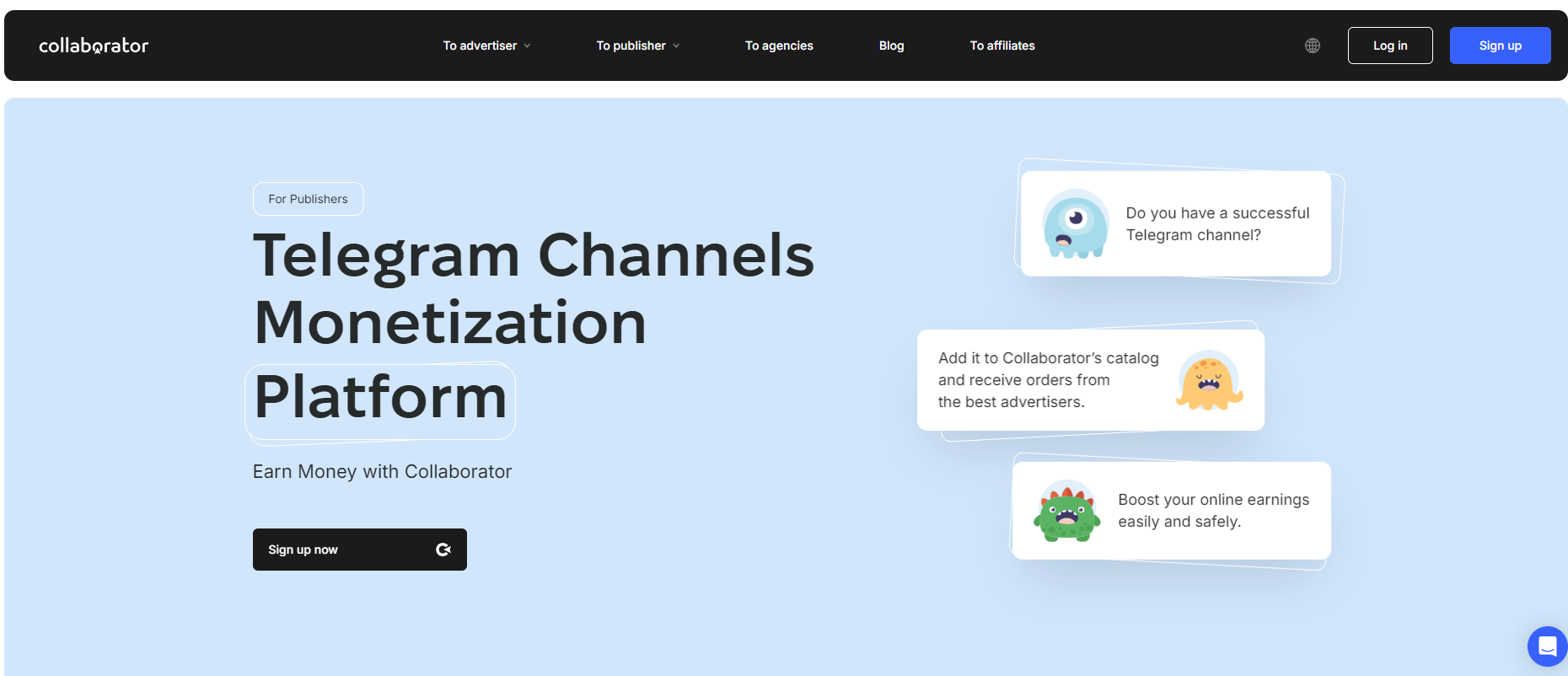Click the 'Do you have a successful Telegram channel?' text
This screenshot has width=1568, height=676.
click(x=1217, y=224)
